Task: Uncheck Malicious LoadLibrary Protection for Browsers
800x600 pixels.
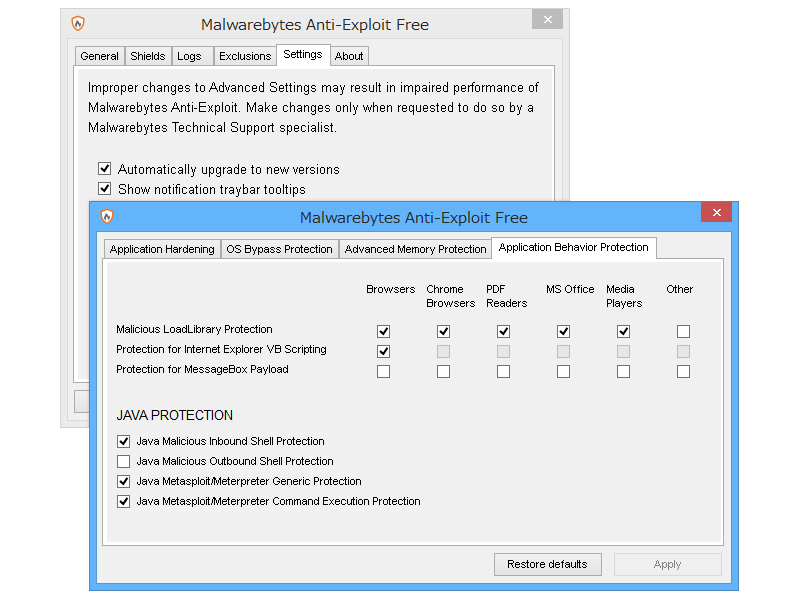Action: tap(384, 332)
